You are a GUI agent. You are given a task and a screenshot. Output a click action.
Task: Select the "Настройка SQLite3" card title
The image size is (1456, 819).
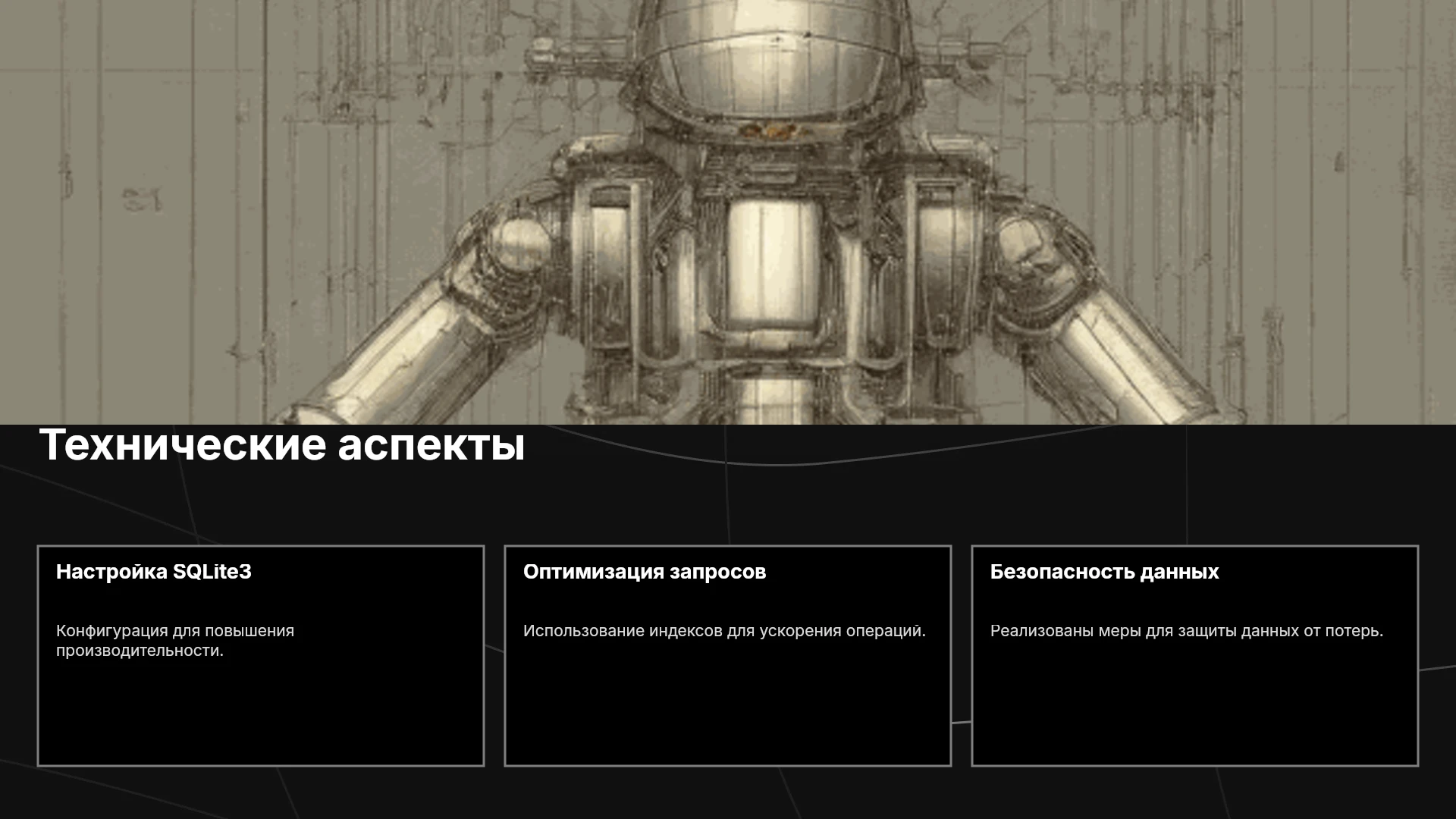tap(154, 572)
